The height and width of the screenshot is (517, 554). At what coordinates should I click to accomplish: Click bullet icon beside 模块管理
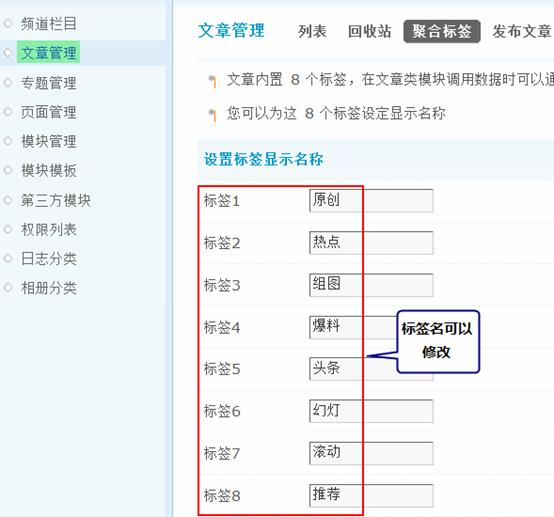coord(8,141)
